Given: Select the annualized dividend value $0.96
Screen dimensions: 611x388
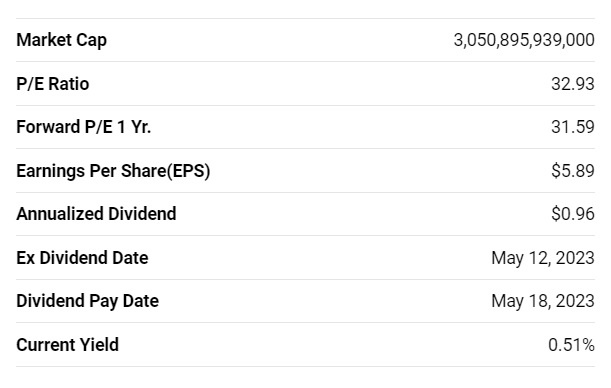Looking at the screenshot, I should tap(573, 214).
